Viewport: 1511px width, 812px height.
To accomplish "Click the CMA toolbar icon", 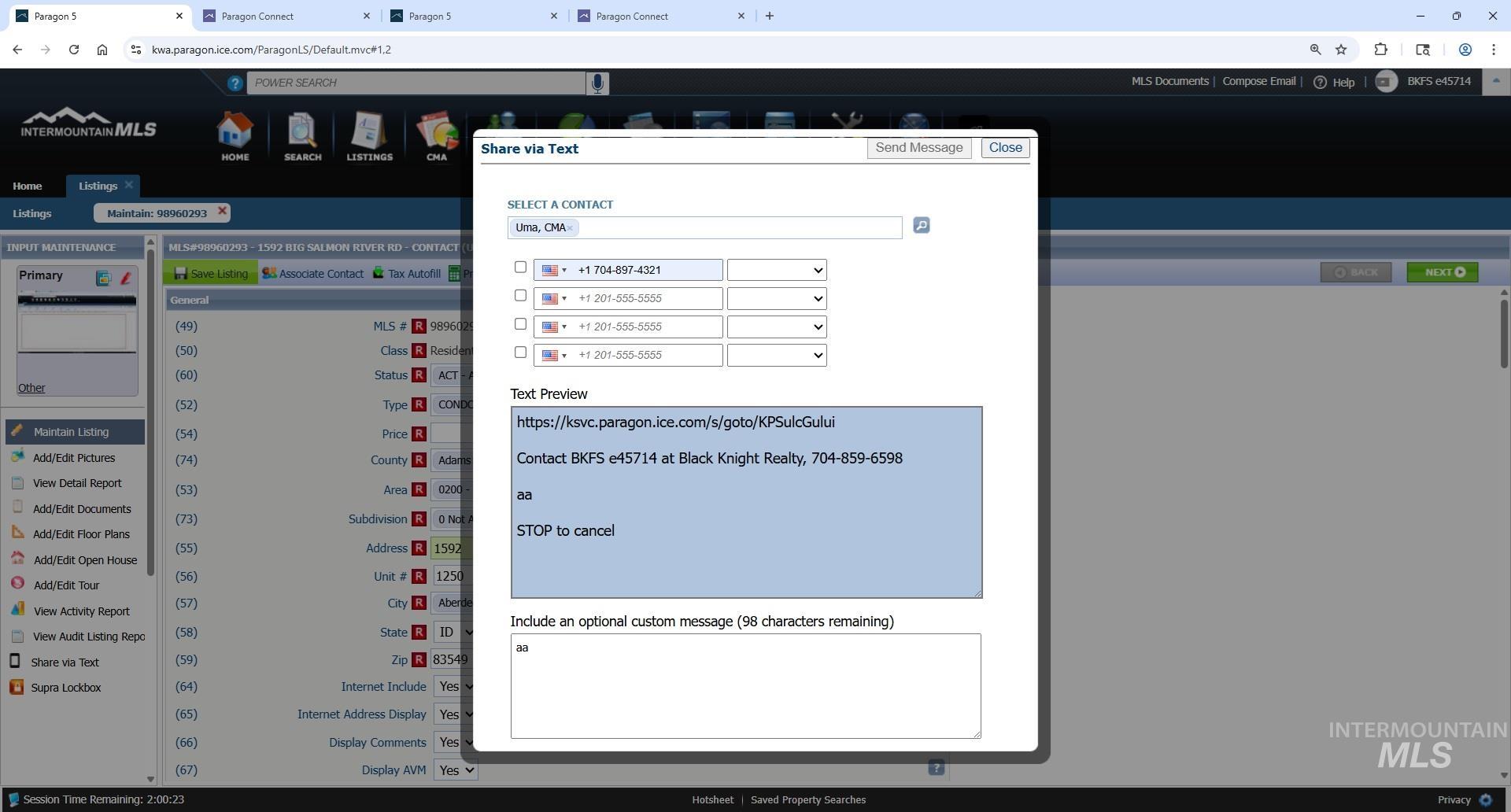I will (437, 137).
